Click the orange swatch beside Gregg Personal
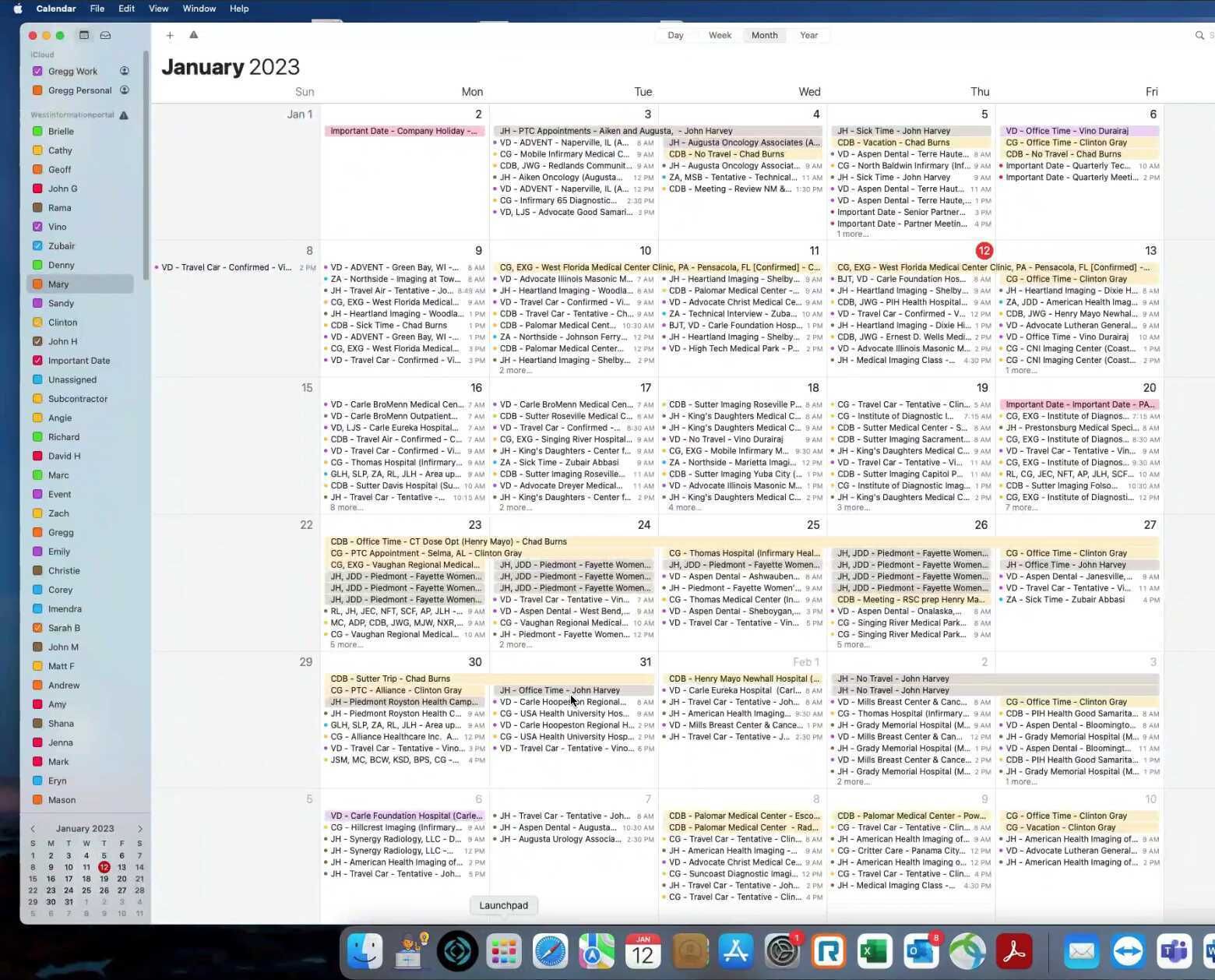The image size is (1215, 980). 37,90
